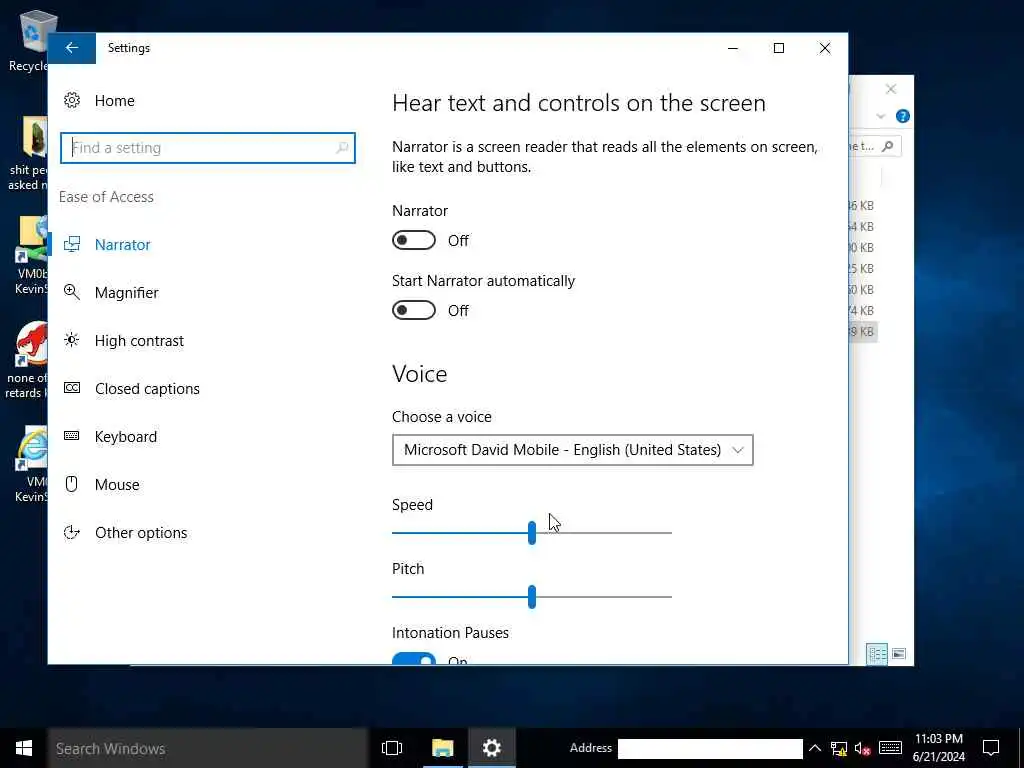This screenshot has width=1024, height=768.
Task: Click the search icon in background window
Action: 888,146
